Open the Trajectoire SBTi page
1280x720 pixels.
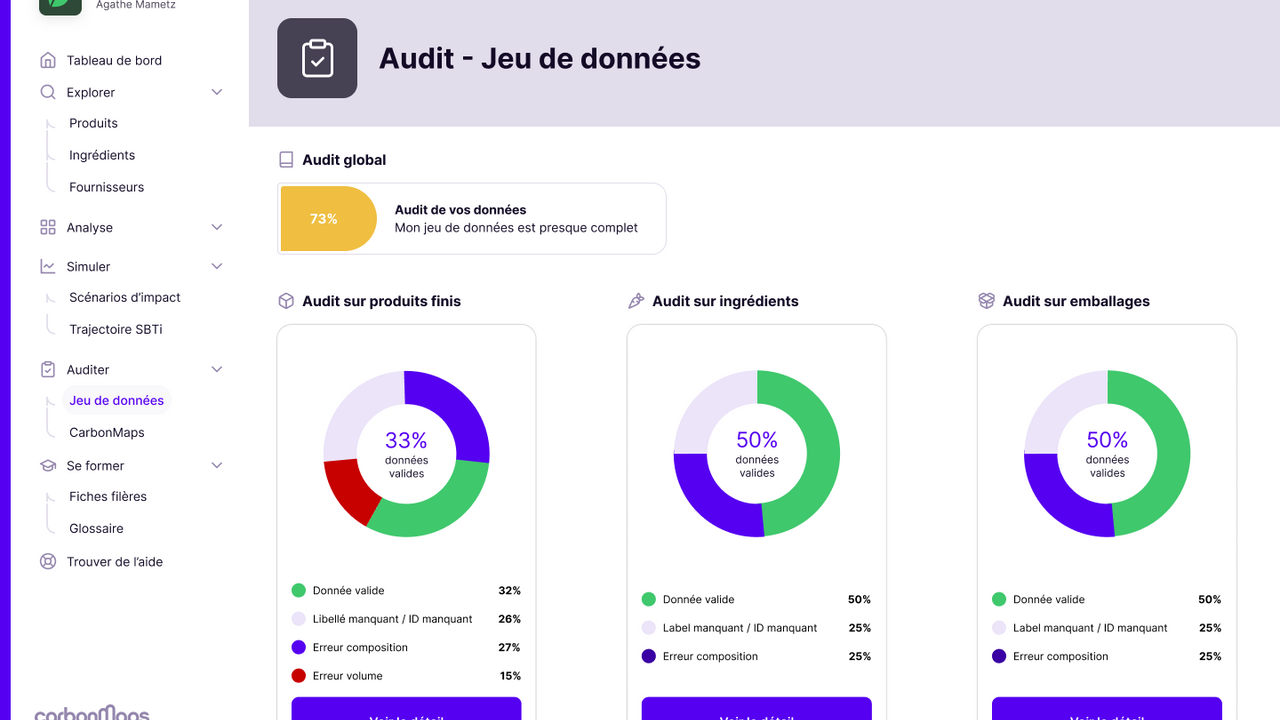tap(115, 329)
